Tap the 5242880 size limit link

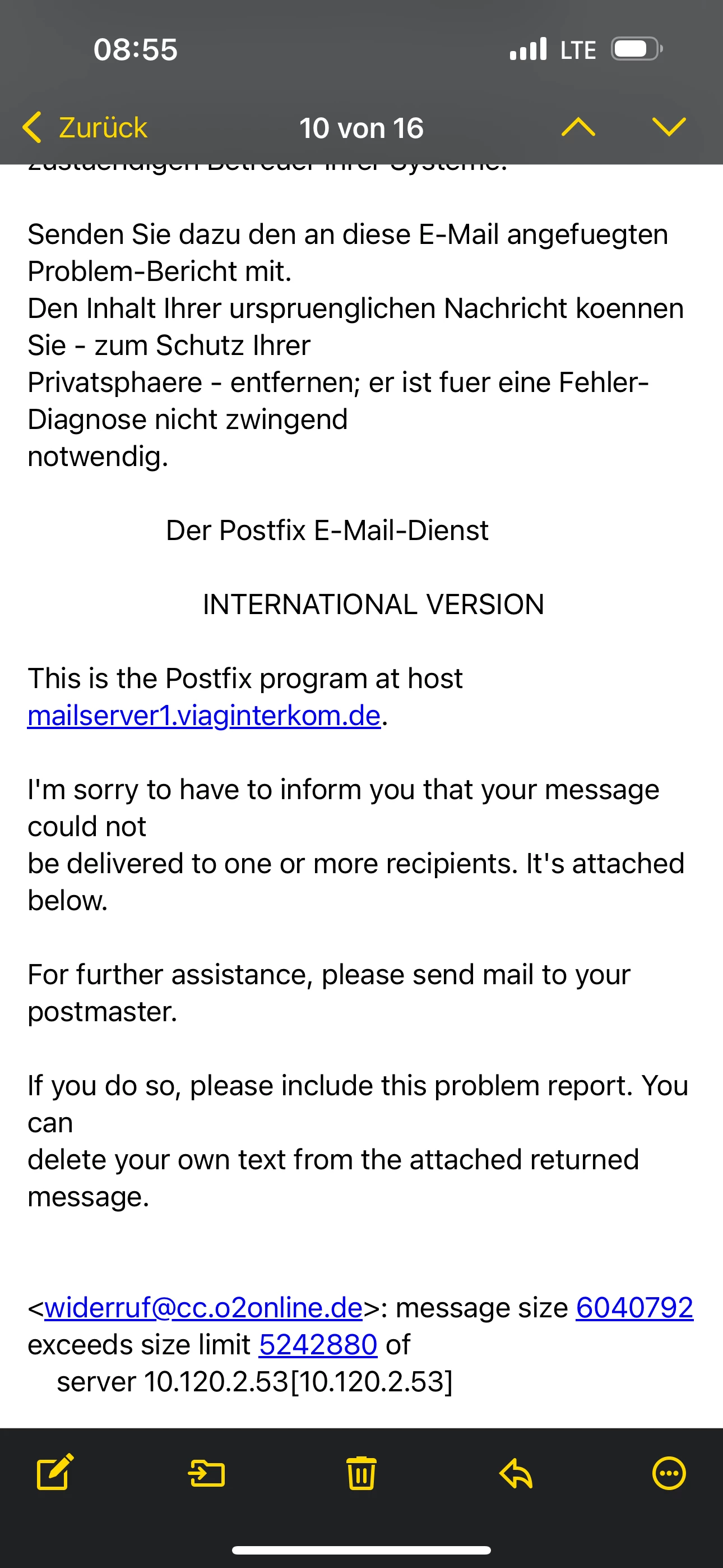(x=318, y=1345)
